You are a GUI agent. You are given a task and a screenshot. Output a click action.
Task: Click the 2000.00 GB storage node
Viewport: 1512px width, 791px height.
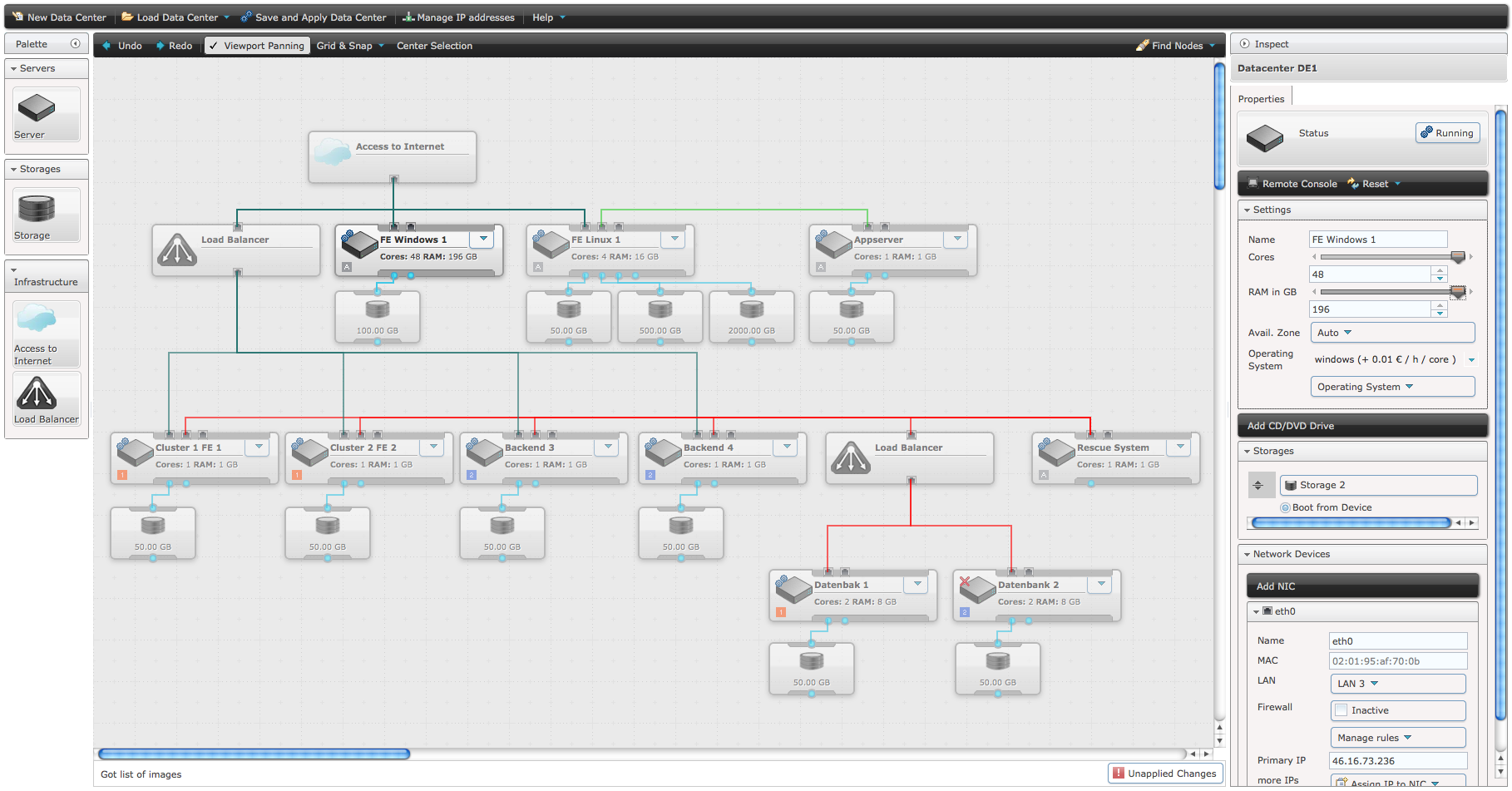[751, 311]
